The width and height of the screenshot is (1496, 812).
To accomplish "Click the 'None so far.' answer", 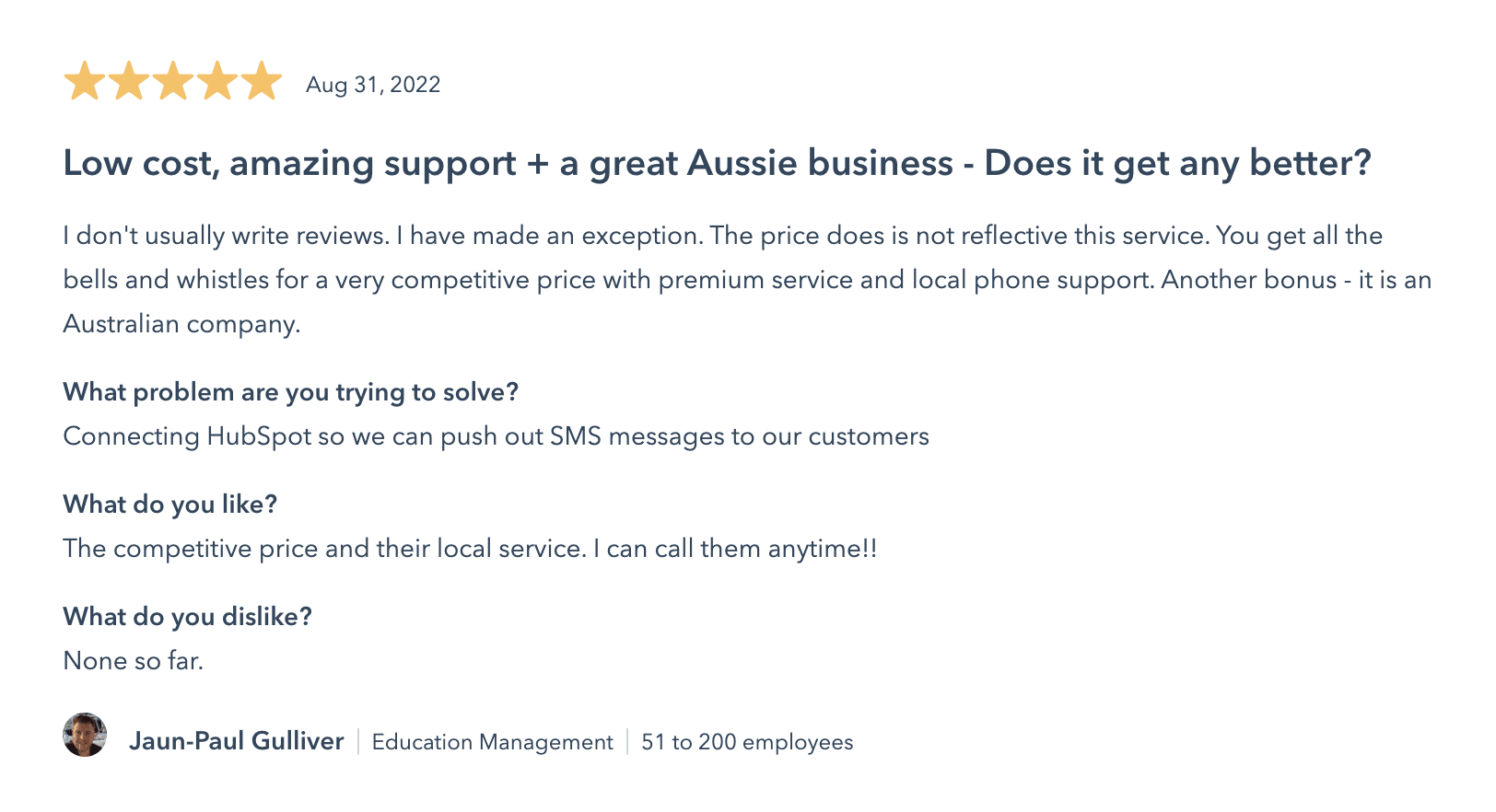I will (133, 661).
